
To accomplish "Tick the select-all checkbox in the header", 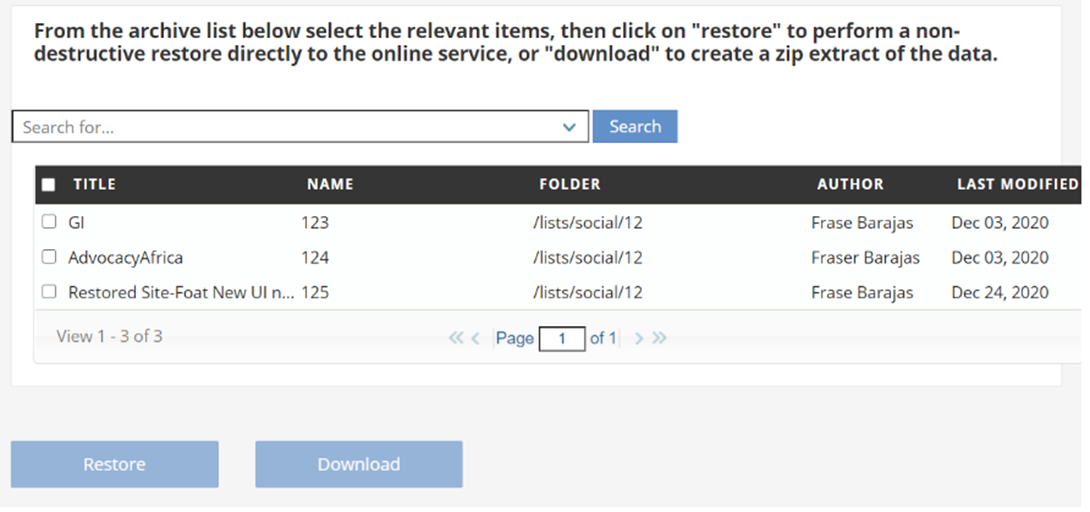I will point(49,185).
